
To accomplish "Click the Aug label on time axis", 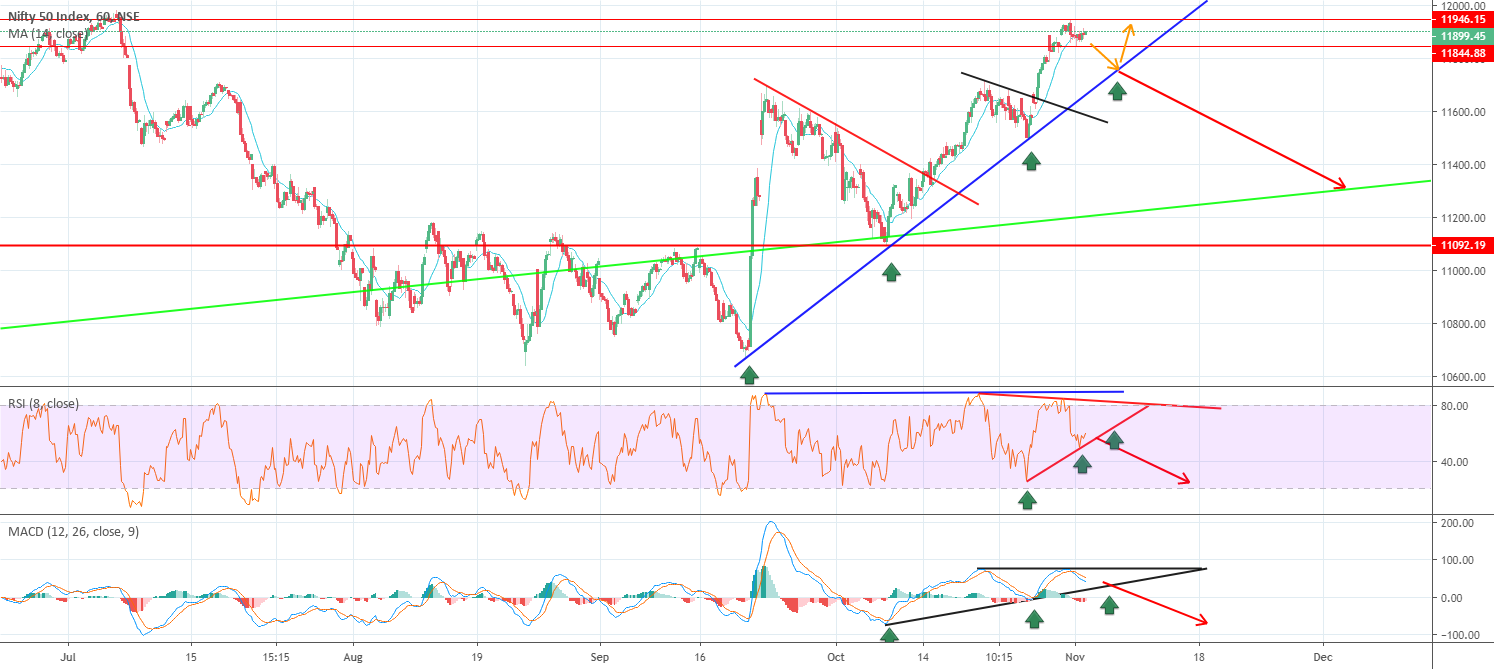I will [x=351, y=658].
